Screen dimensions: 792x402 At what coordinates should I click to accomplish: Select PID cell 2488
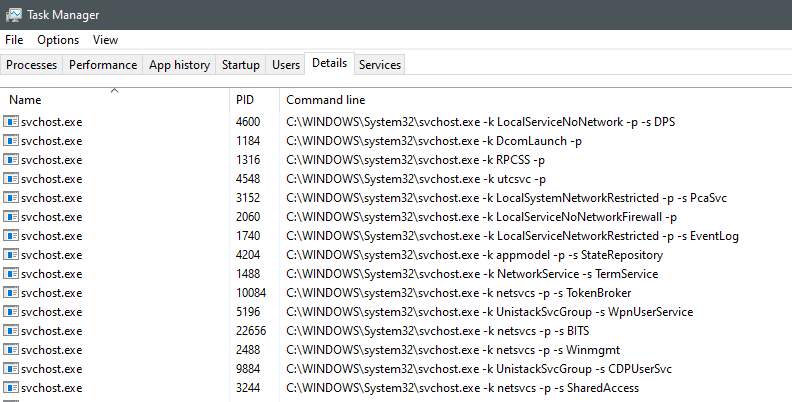[x=248, y=350]
